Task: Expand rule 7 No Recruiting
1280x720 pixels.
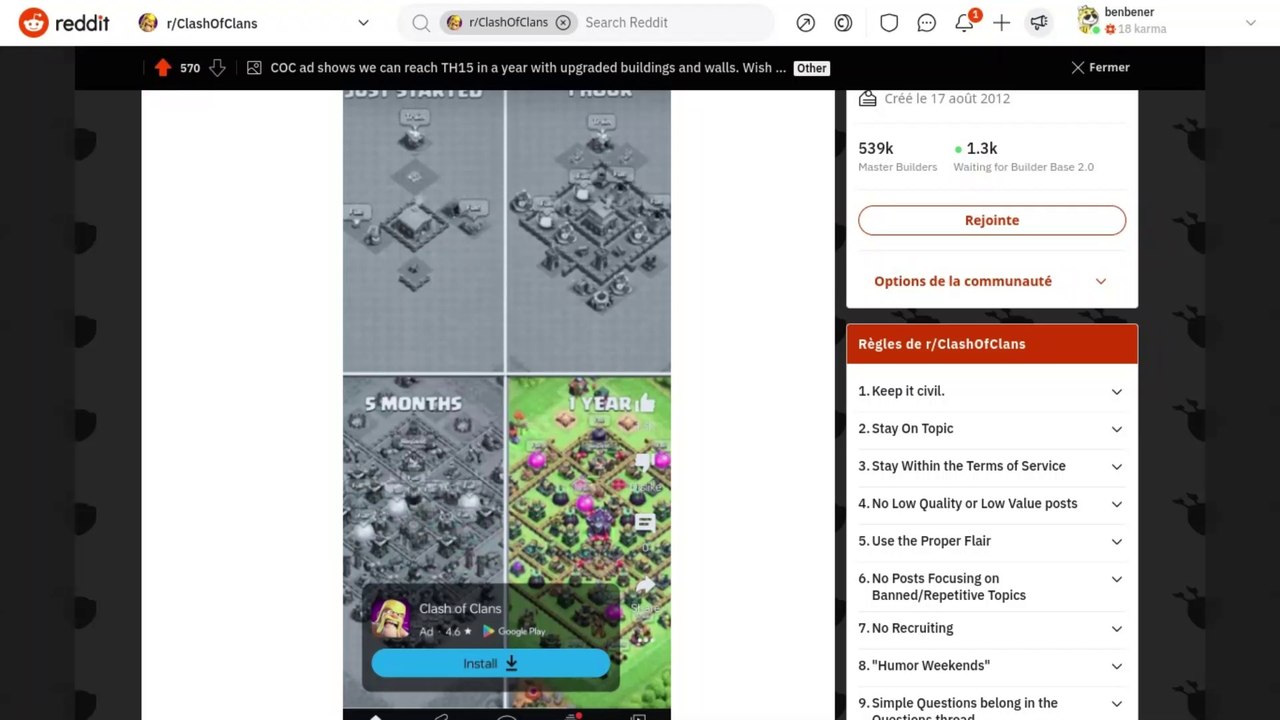Action: (990, 628)
